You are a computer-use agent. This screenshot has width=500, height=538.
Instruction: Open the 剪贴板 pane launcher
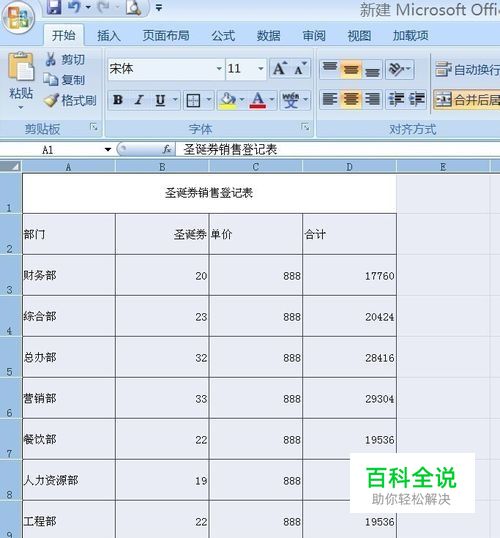pyautogui.click(x=93, y=127)
